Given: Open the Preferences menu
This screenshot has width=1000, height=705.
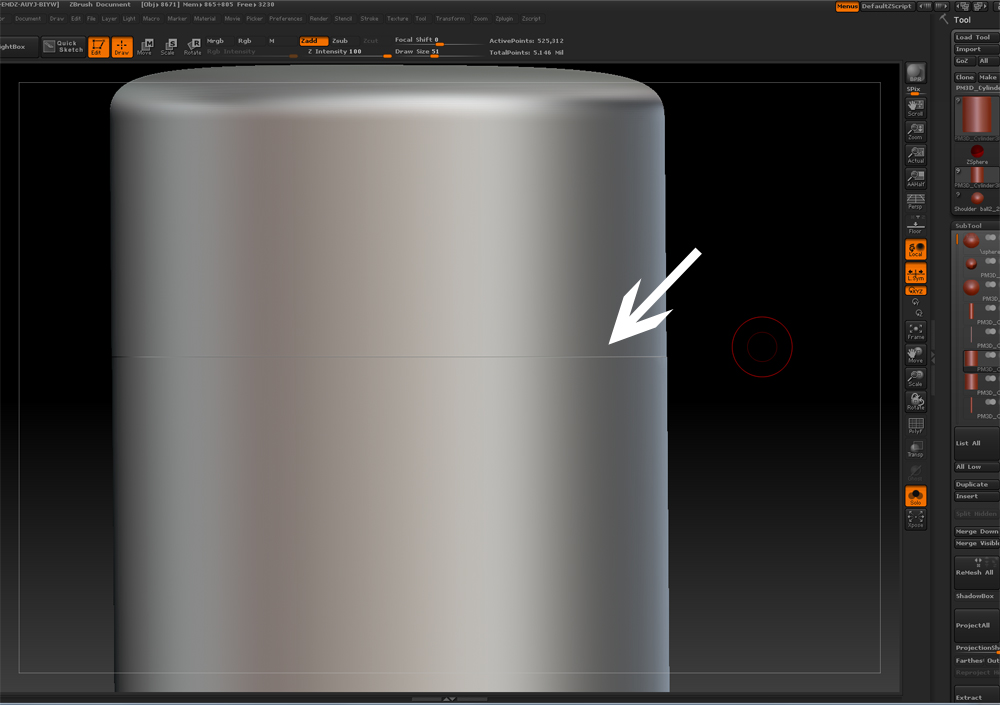Looking at the screenshot, I should pos(286,19).
